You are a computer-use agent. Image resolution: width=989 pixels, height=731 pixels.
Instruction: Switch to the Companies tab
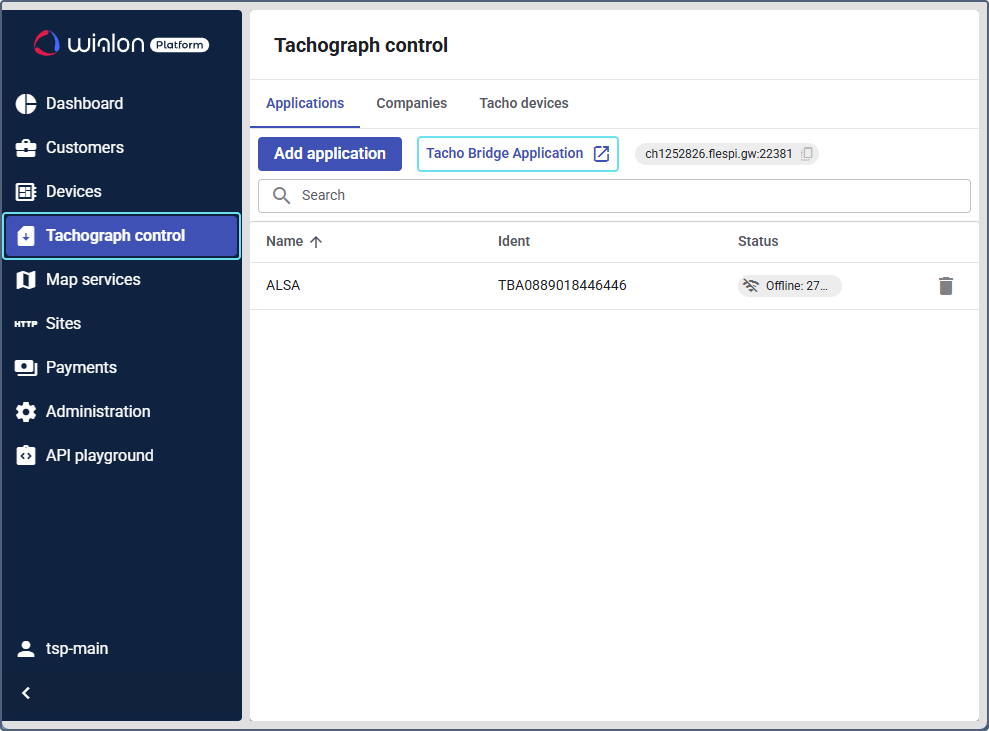tap(411, 104)
